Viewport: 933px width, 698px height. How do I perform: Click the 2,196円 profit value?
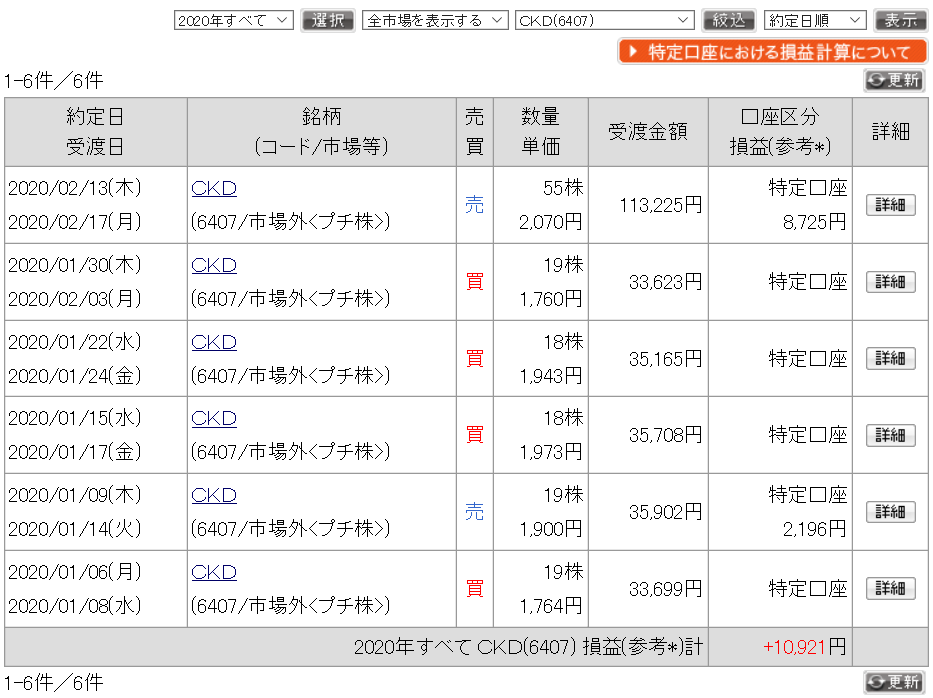tap(814, 529)
